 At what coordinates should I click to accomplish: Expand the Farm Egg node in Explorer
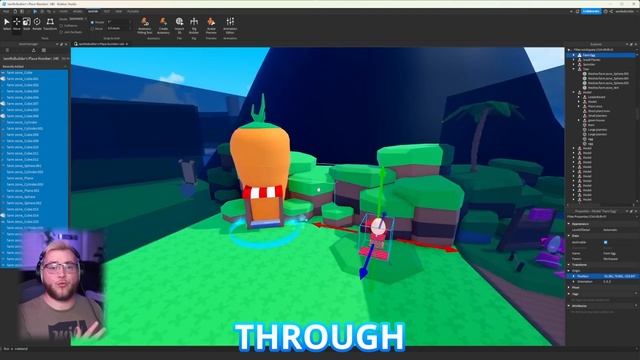point(573,55)
